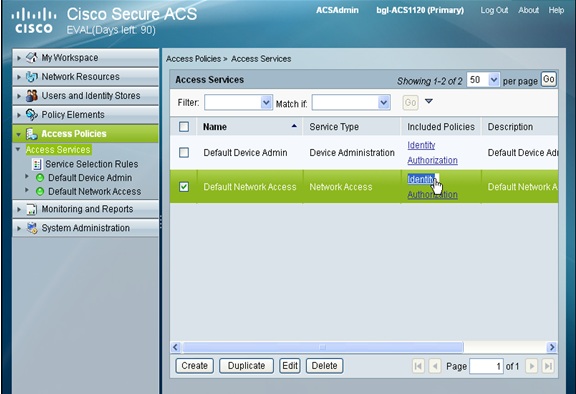Expand My Workspace section

tap(19, 58)
